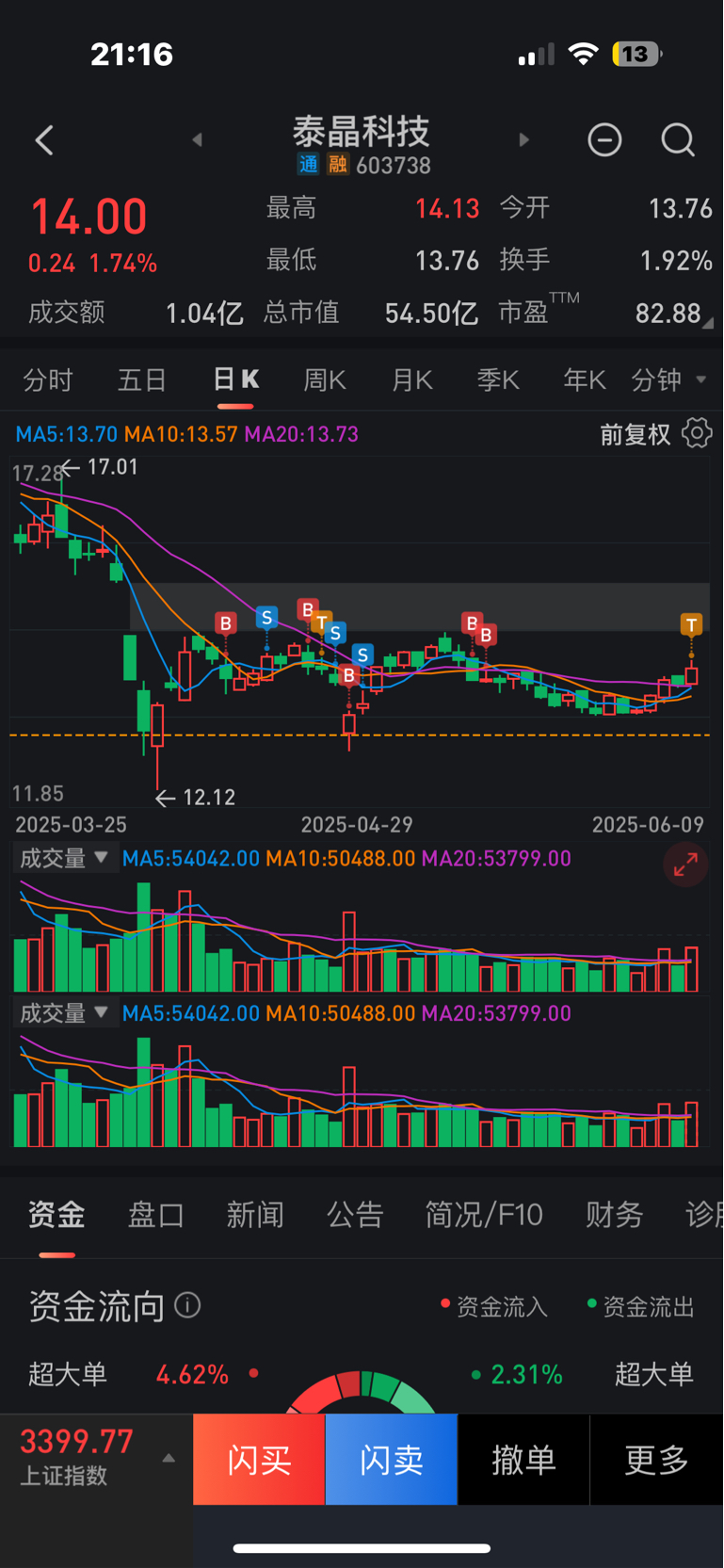Screen dimensions: 724x1568
Task: Tap the orange T marker at chart right edge
Action: pyautogui.click(x=691, y=624)
